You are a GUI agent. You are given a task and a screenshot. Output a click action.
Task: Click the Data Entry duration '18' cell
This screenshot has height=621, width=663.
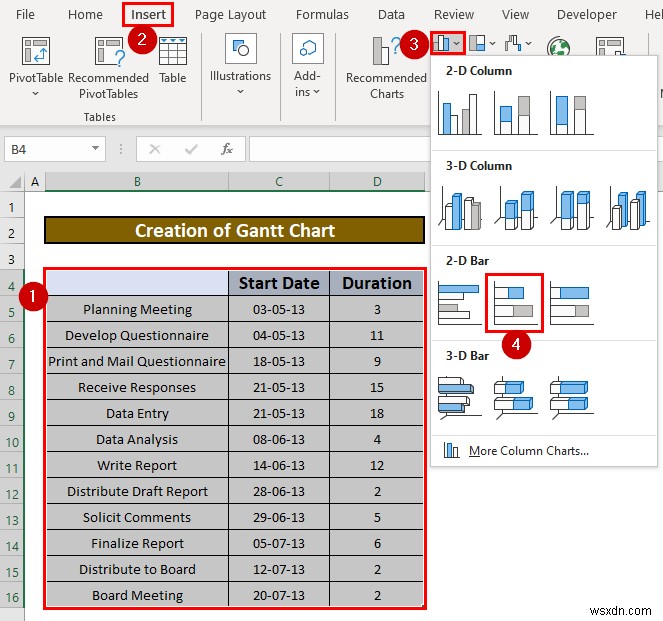[x=377, y=413]
